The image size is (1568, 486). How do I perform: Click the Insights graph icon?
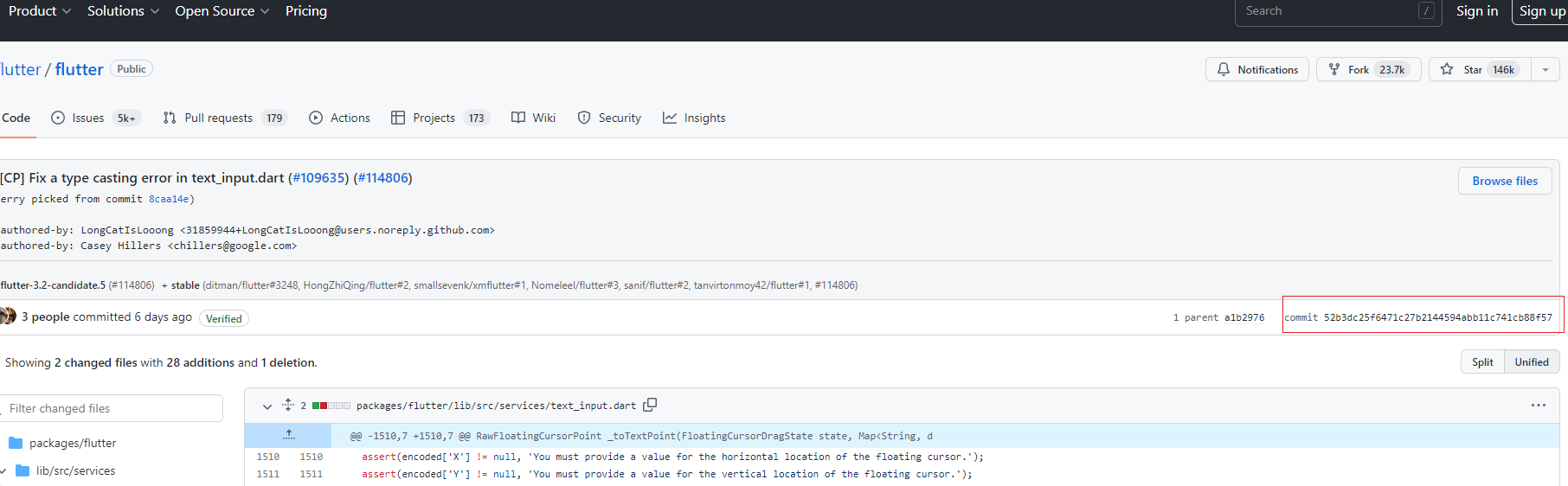(670, 118)
